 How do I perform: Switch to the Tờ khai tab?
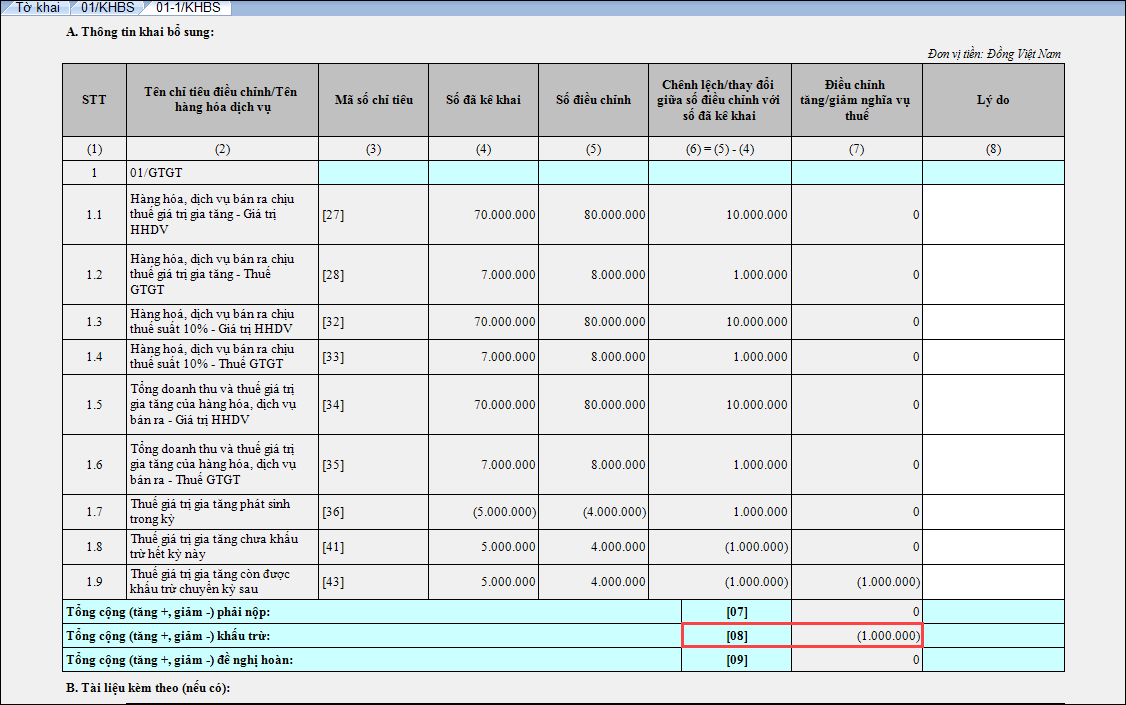(x=37, y=8)
